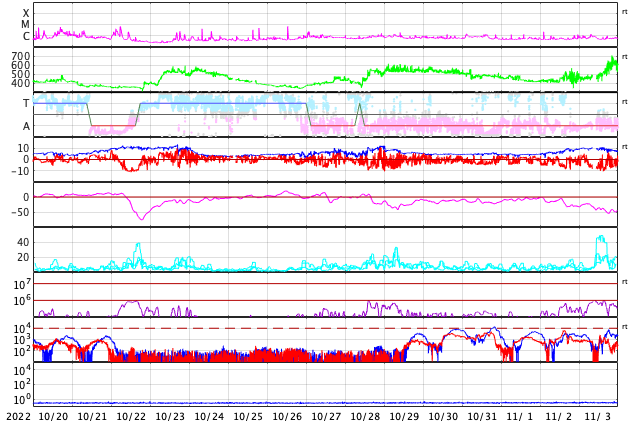Click the 2022 year label
This screenshot has width=634, height=424.
18,416
